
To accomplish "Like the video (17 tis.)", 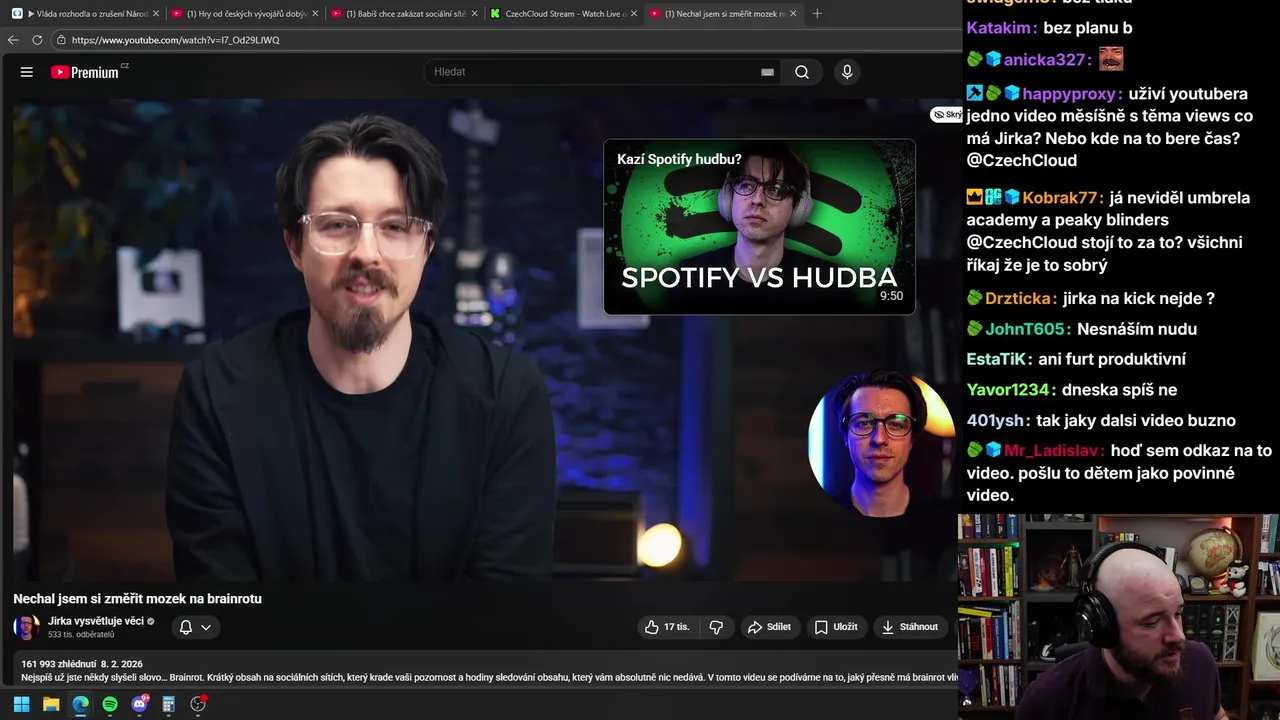I will click(667, 627).
